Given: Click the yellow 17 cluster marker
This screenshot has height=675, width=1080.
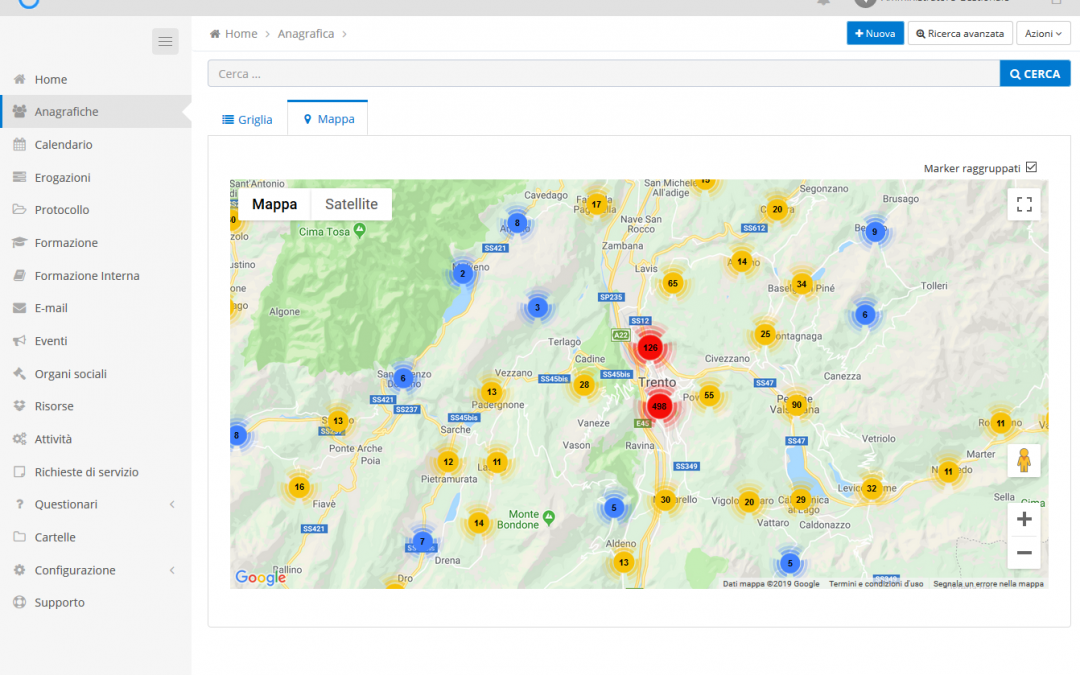Looking at the screenshot, I should [x=596, y=205].
